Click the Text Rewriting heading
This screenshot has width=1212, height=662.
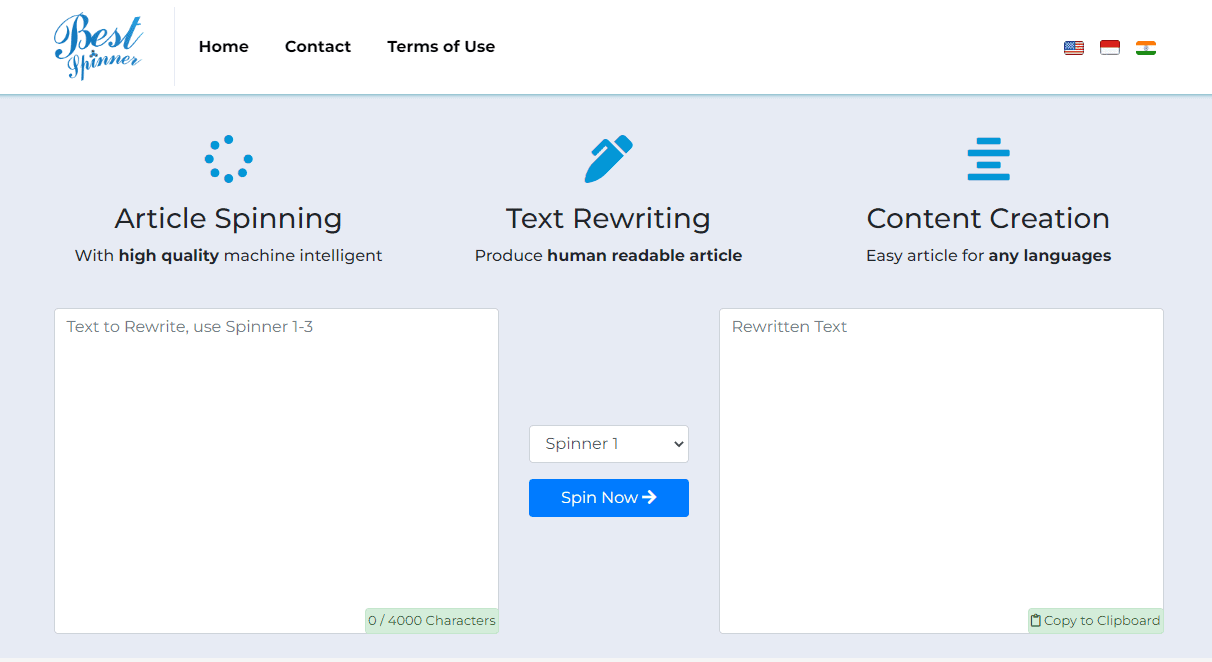(x=609, y=218)
